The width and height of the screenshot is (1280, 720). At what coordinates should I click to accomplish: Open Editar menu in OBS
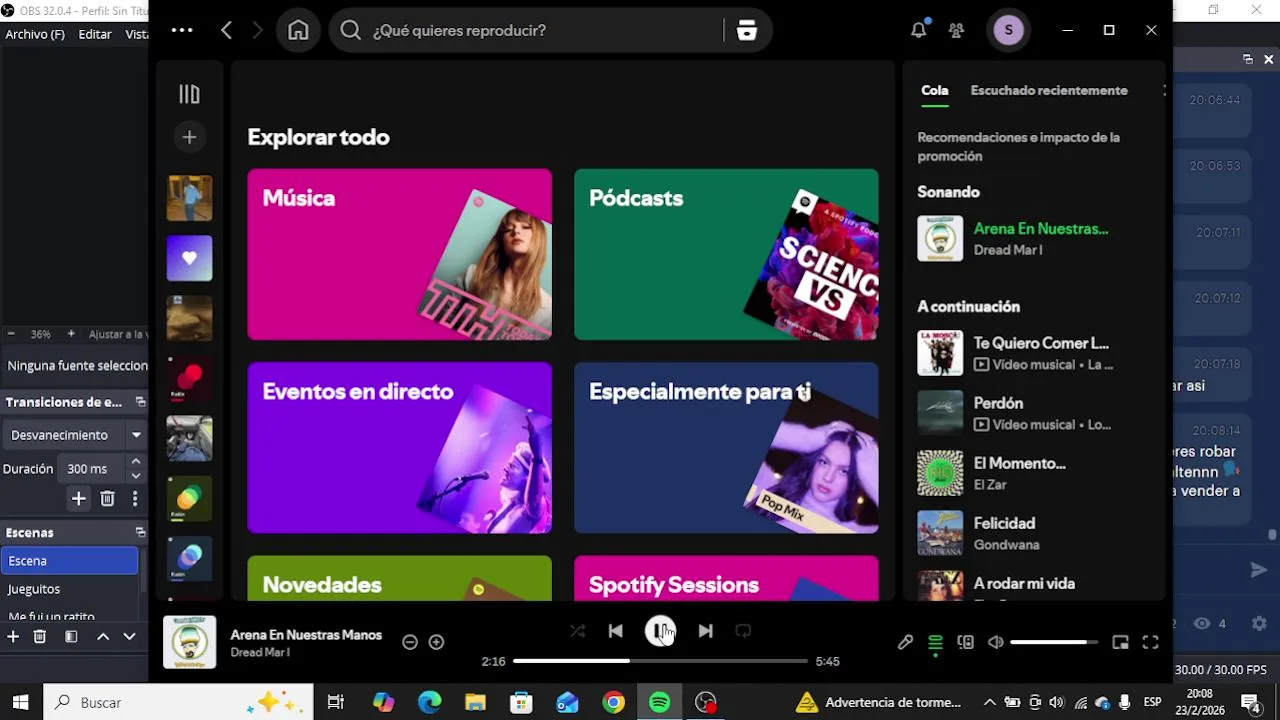coord(95,34)
